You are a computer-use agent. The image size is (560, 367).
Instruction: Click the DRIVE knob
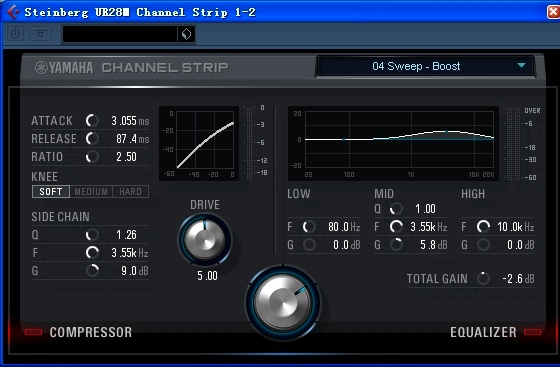click(205, 240)
